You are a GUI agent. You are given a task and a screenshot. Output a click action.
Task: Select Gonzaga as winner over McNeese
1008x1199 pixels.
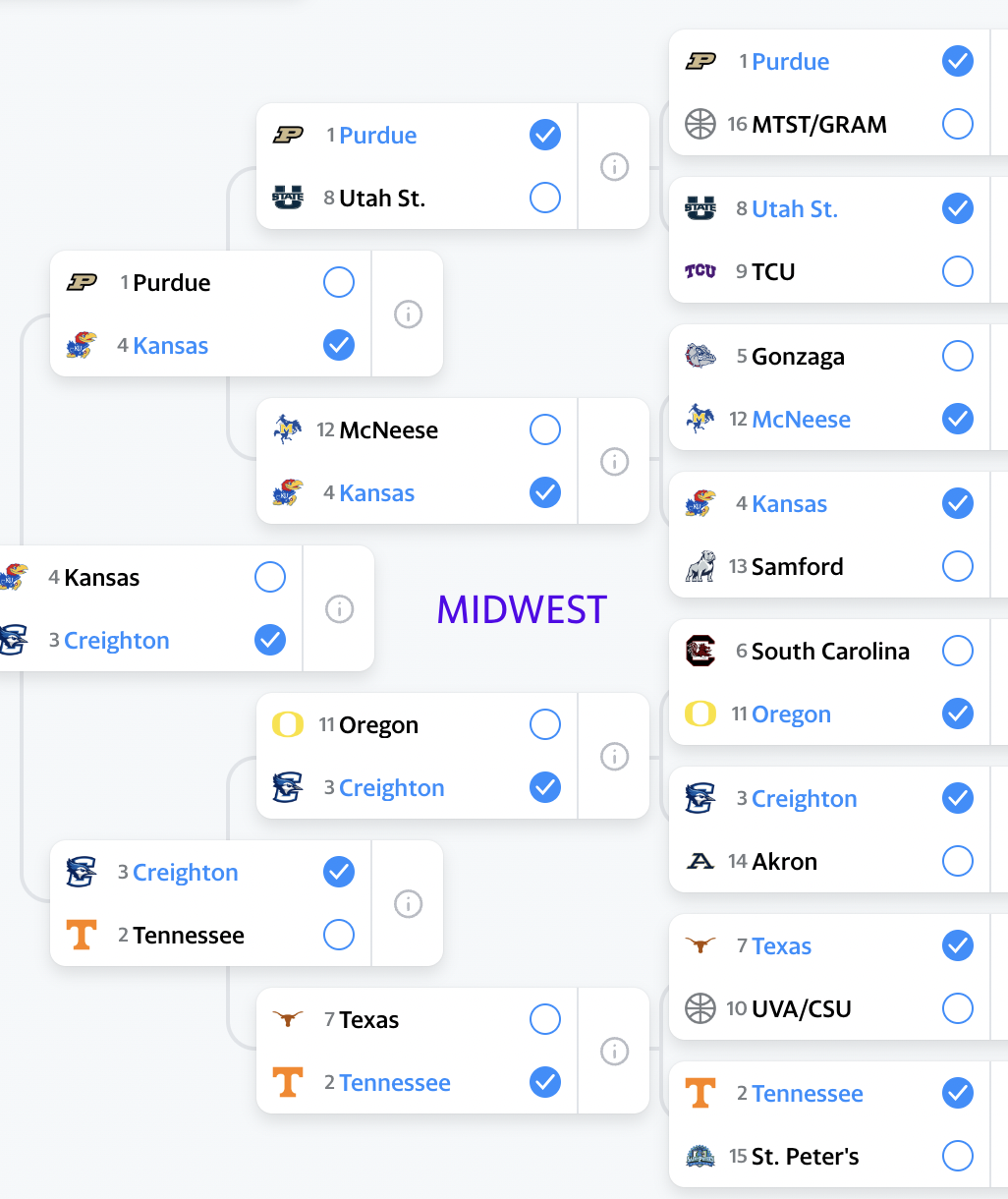(958, 356)
